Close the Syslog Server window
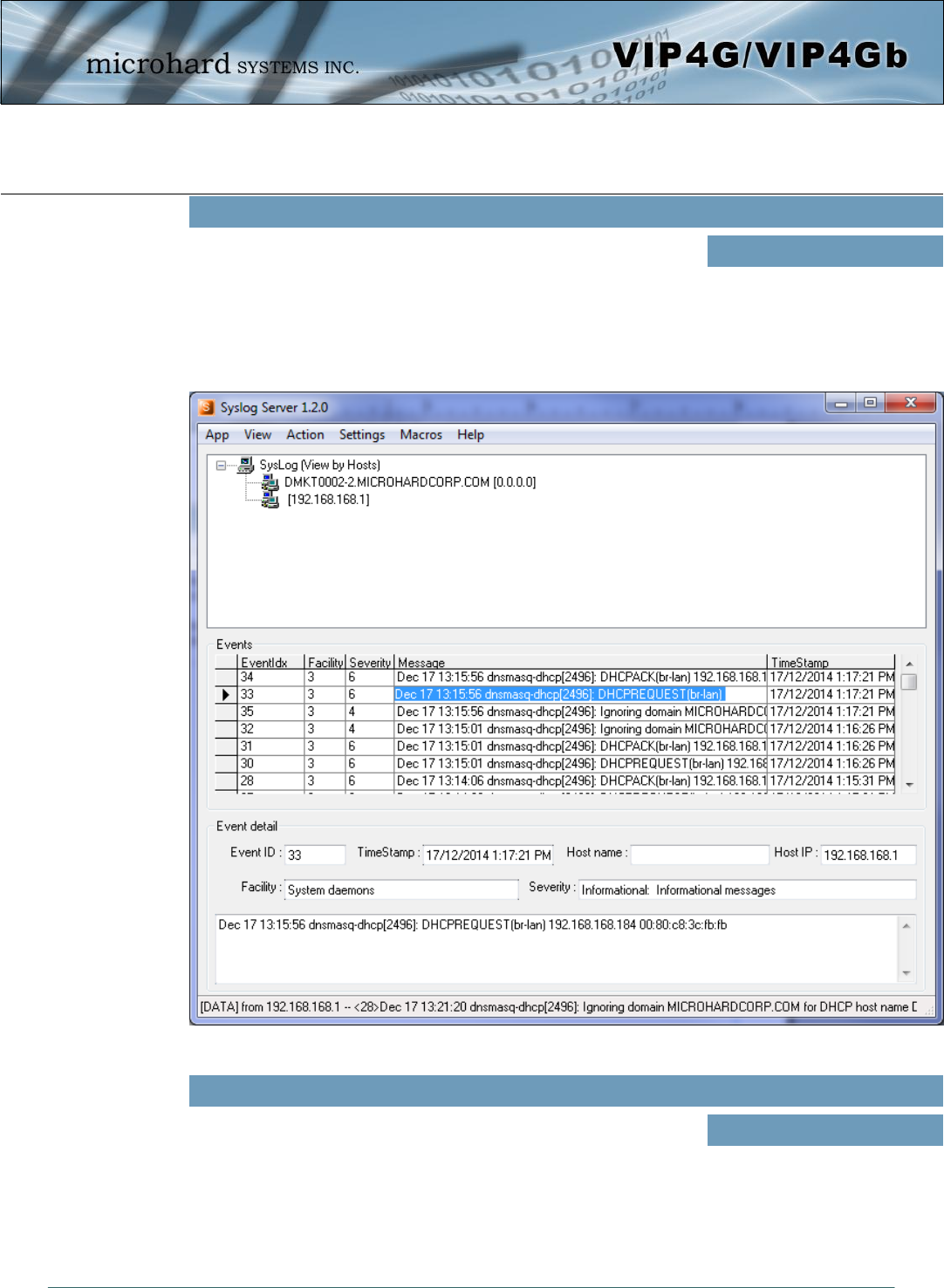The image size is (944, 1288). (x=910, y=403)
